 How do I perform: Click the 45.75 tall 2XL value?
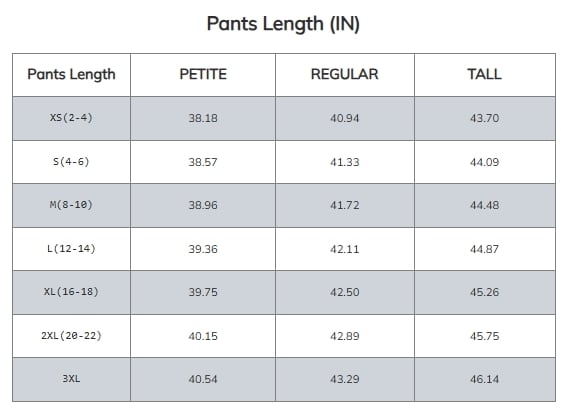(x=484, y=336)
